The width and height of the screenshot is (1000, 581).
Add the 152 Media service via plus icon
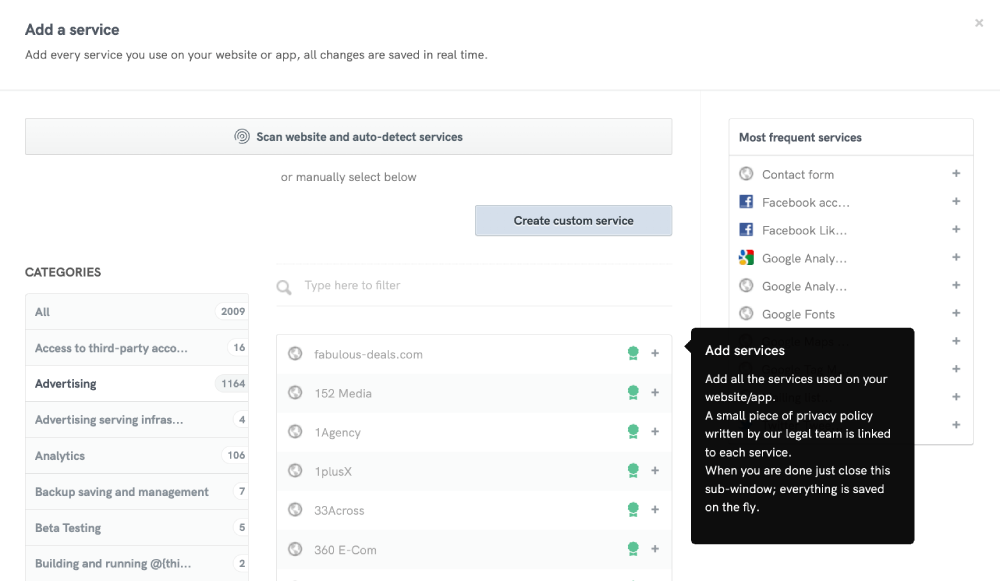[655, 393]
